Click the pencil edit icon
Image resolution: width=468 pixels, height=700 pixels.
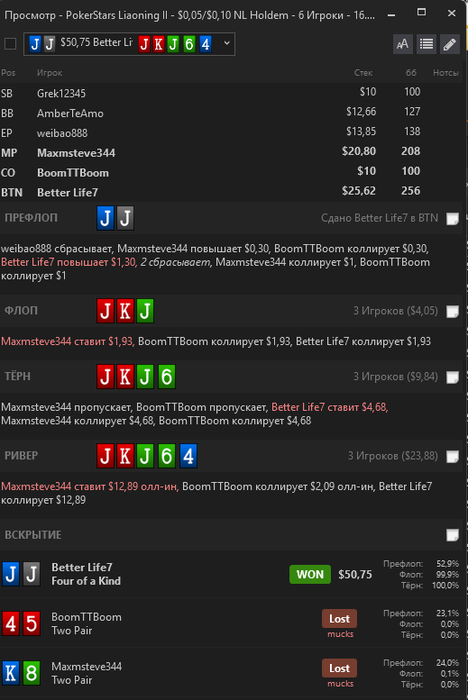[450, 44]
